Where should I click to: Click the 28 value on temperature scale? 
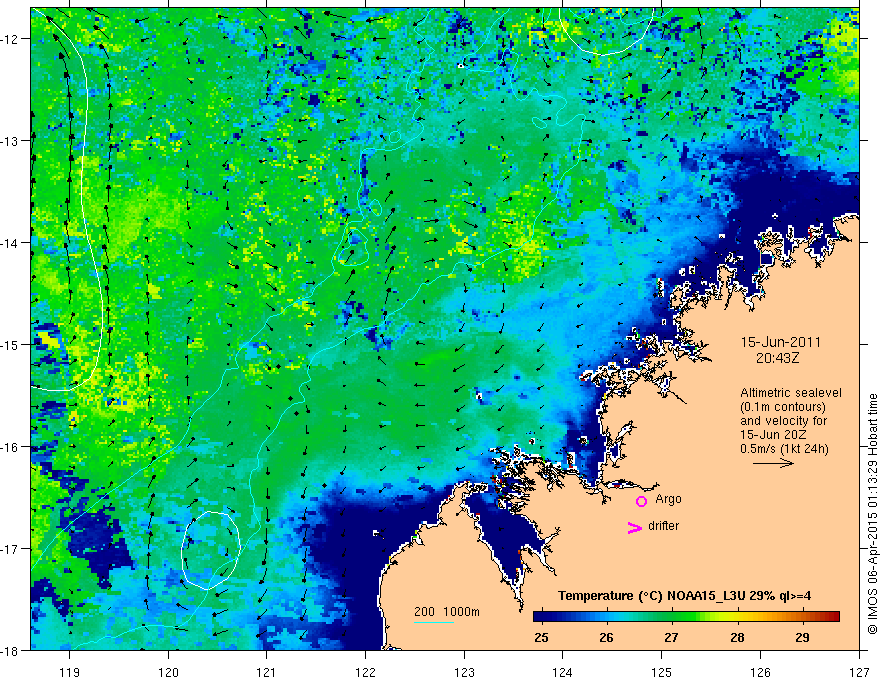tap(737, 638)
